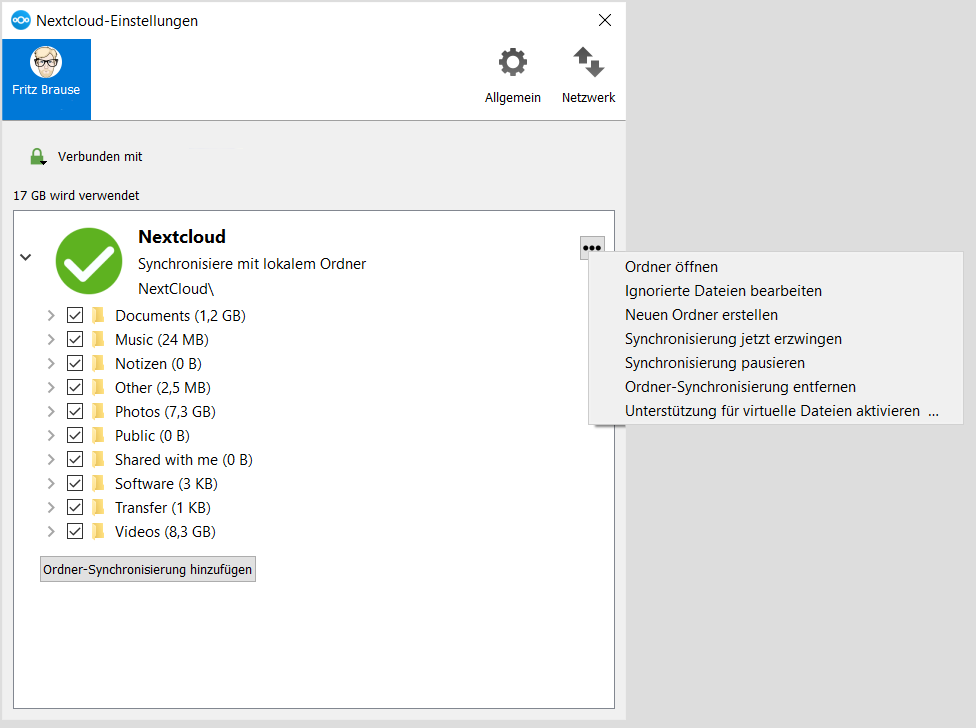The height and width of the screenshot is (728, 976).
Task: Select Ordner-Synchronisierung entfernen
Action: tap(776, 387)
